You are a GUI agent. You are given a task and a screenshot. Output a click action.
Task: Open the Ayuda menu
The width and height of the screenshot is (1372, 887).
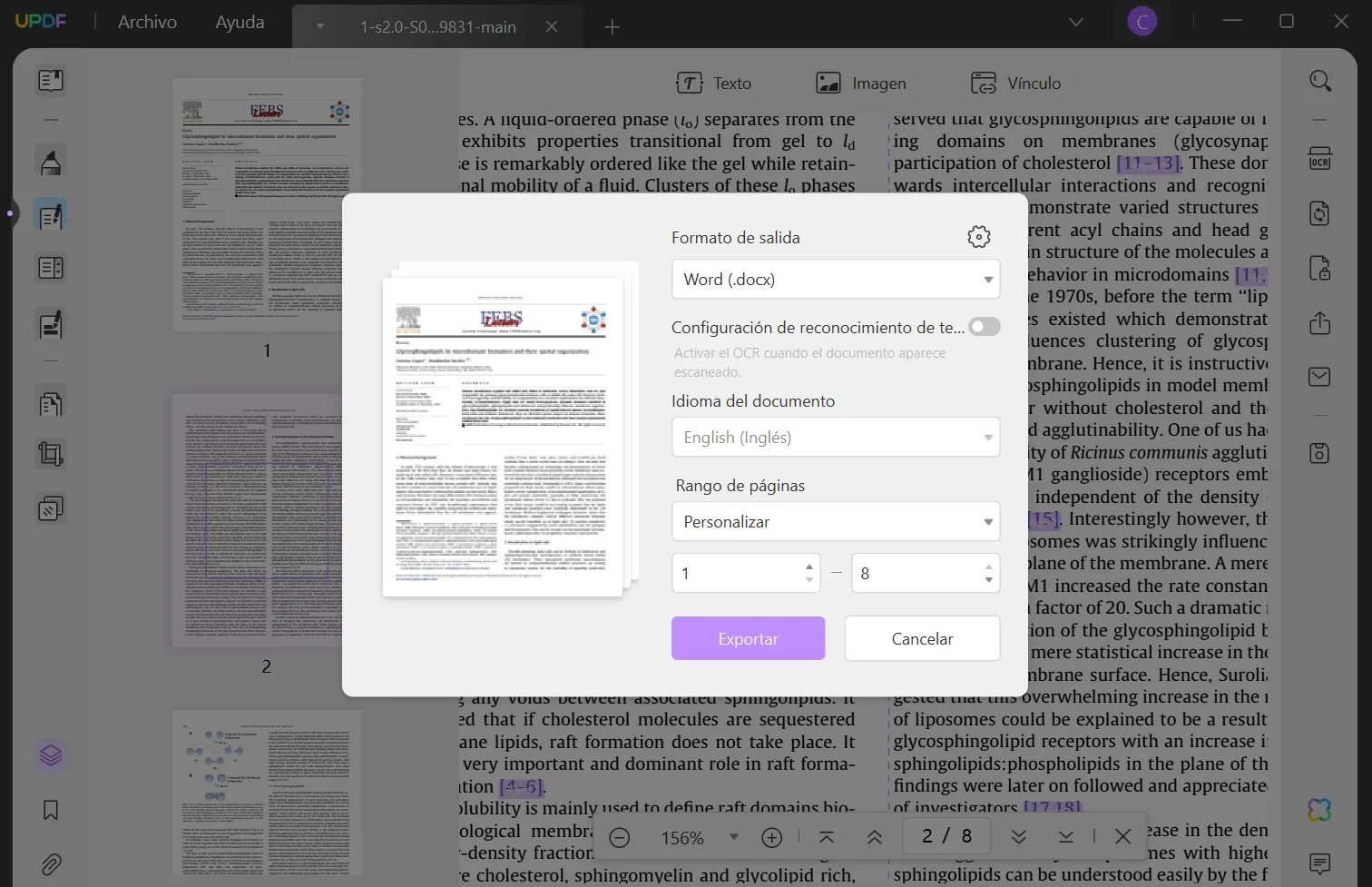pos(240,22)
